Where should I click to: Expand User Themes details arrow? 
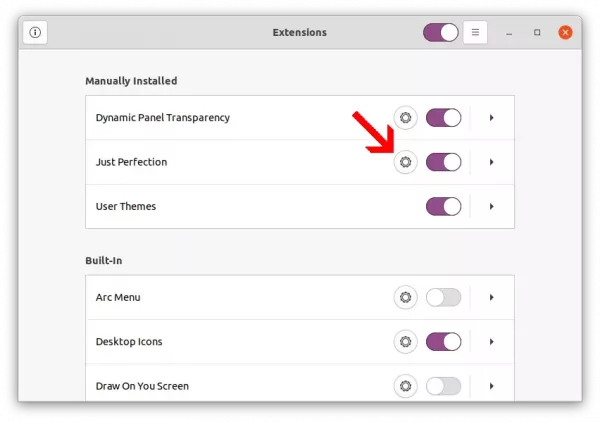(492, 207)
